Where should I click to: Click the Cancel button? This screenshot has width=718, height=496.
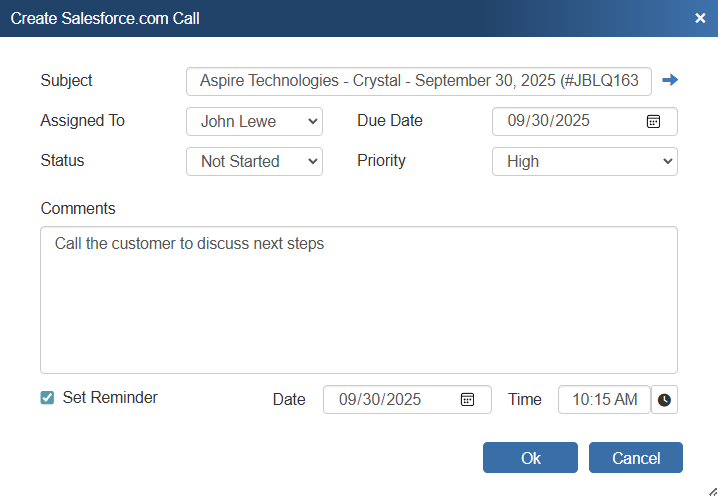(x=635, y=458)
